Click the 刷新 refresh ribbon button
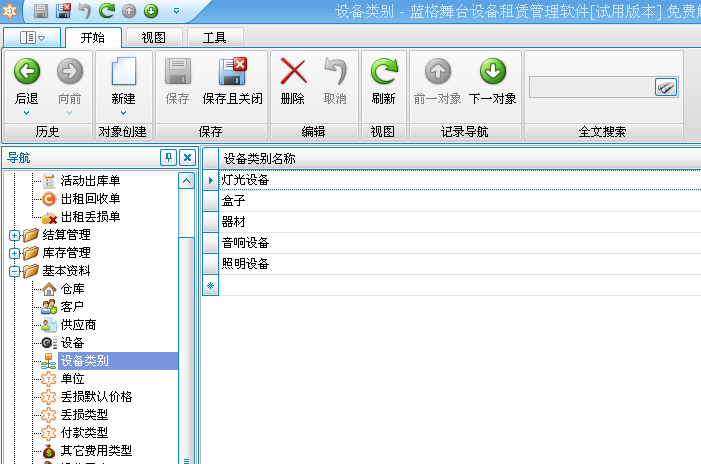Screen dimensions: 701x464 click(x=384, y=81)
